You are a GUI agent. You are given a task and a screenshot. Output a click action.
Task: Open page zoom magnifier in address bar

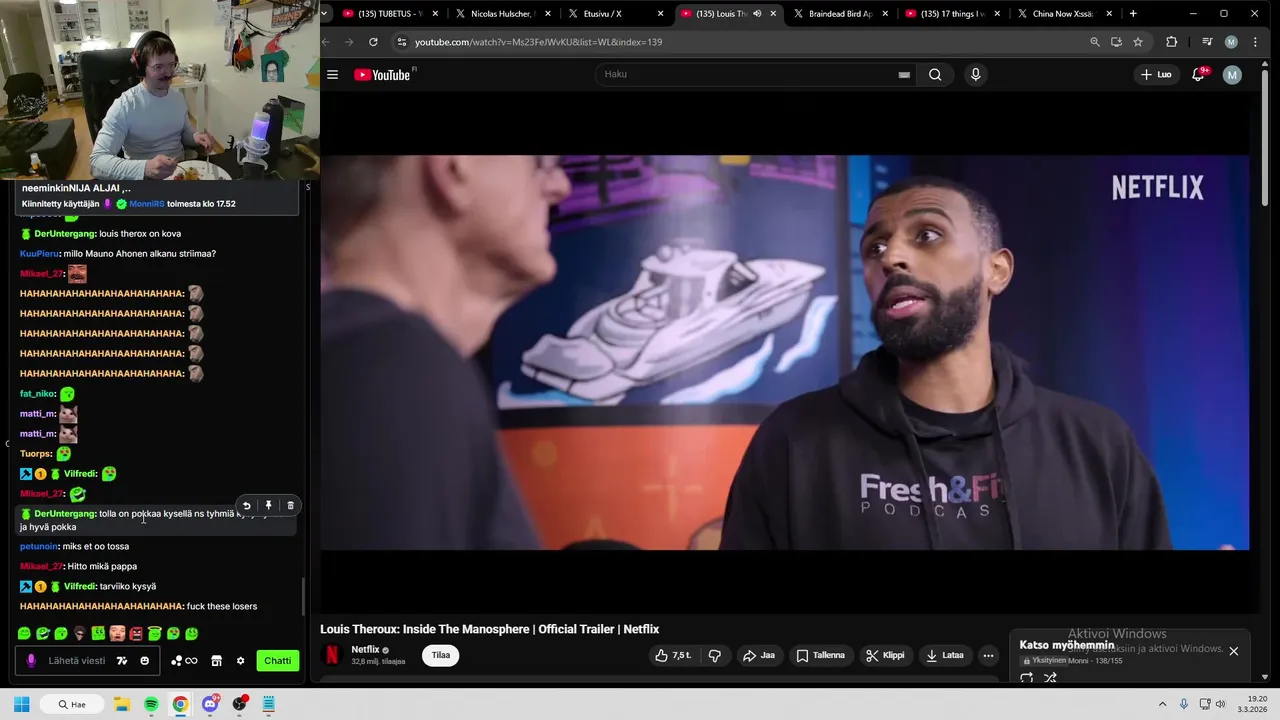1095,42
